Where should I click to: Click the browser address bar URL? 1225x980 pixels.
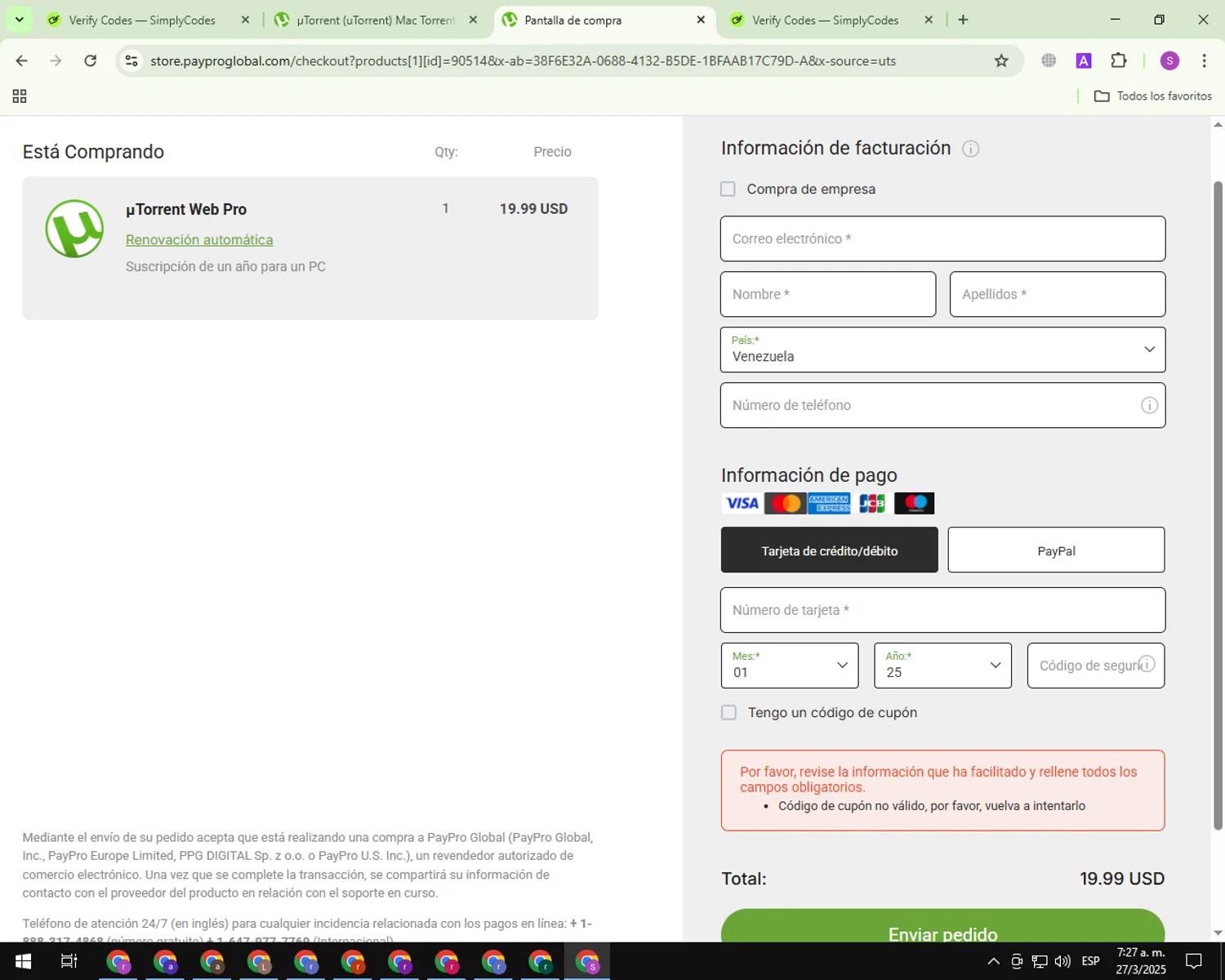[x=523, y=60]
